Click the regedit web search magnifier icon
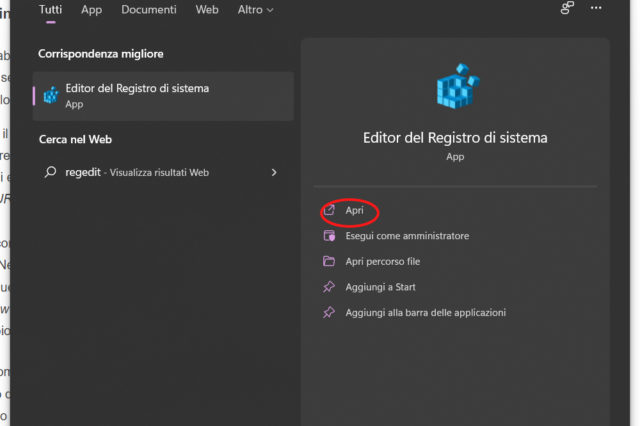Image resolution: width=640 pixels, height=426 pixels. pyautogui.click(x=51, y=172)
